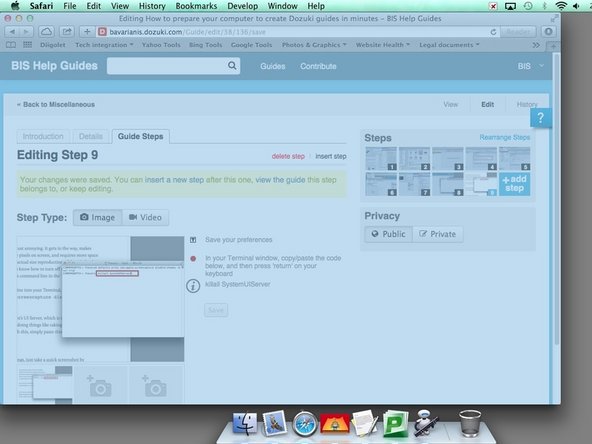Open the Develop menu
This screenshot has height=444, width=592.
click(242, 6)
